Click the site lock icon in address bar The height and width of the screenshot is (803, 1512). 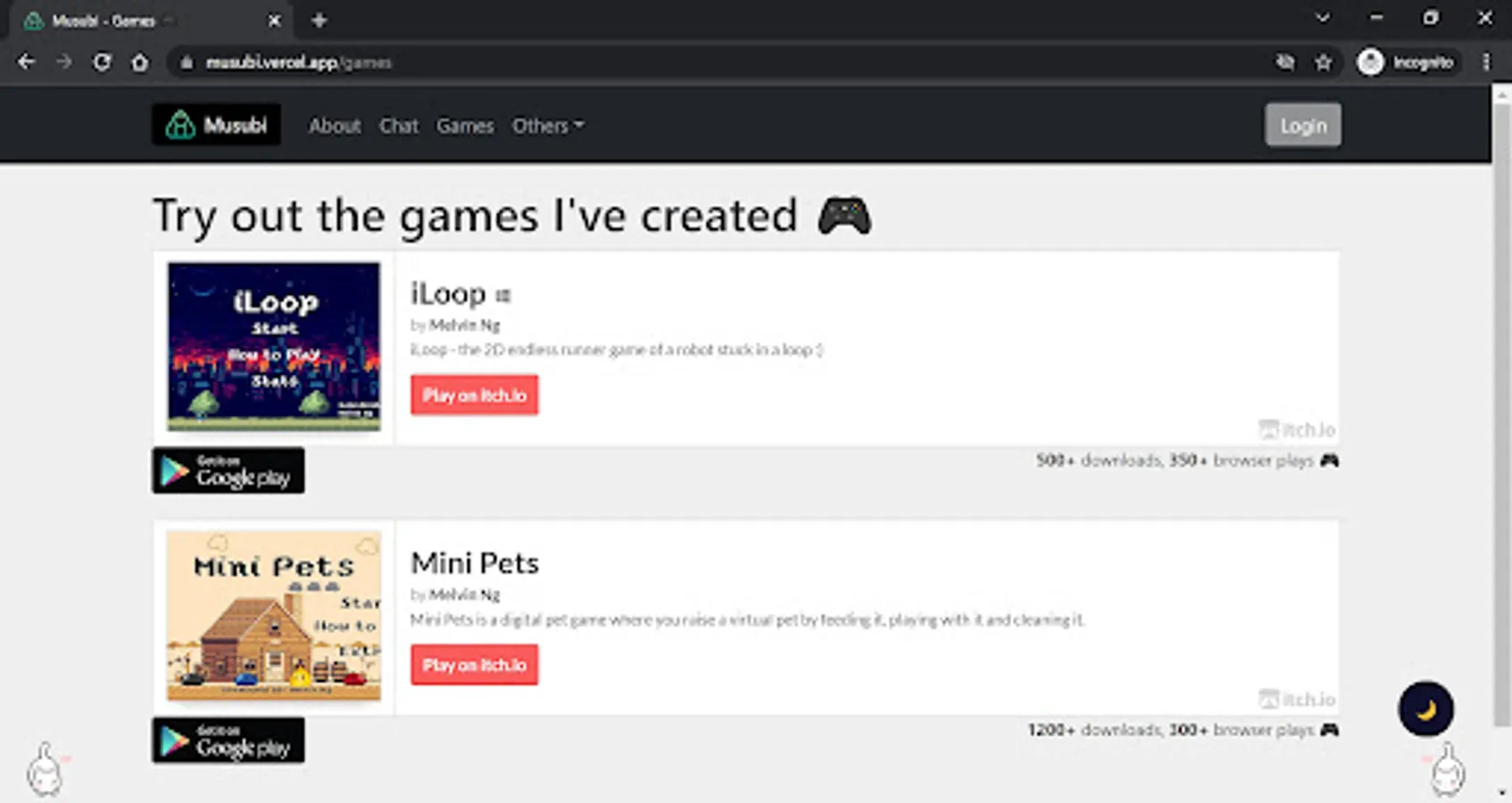click(186, 62)
